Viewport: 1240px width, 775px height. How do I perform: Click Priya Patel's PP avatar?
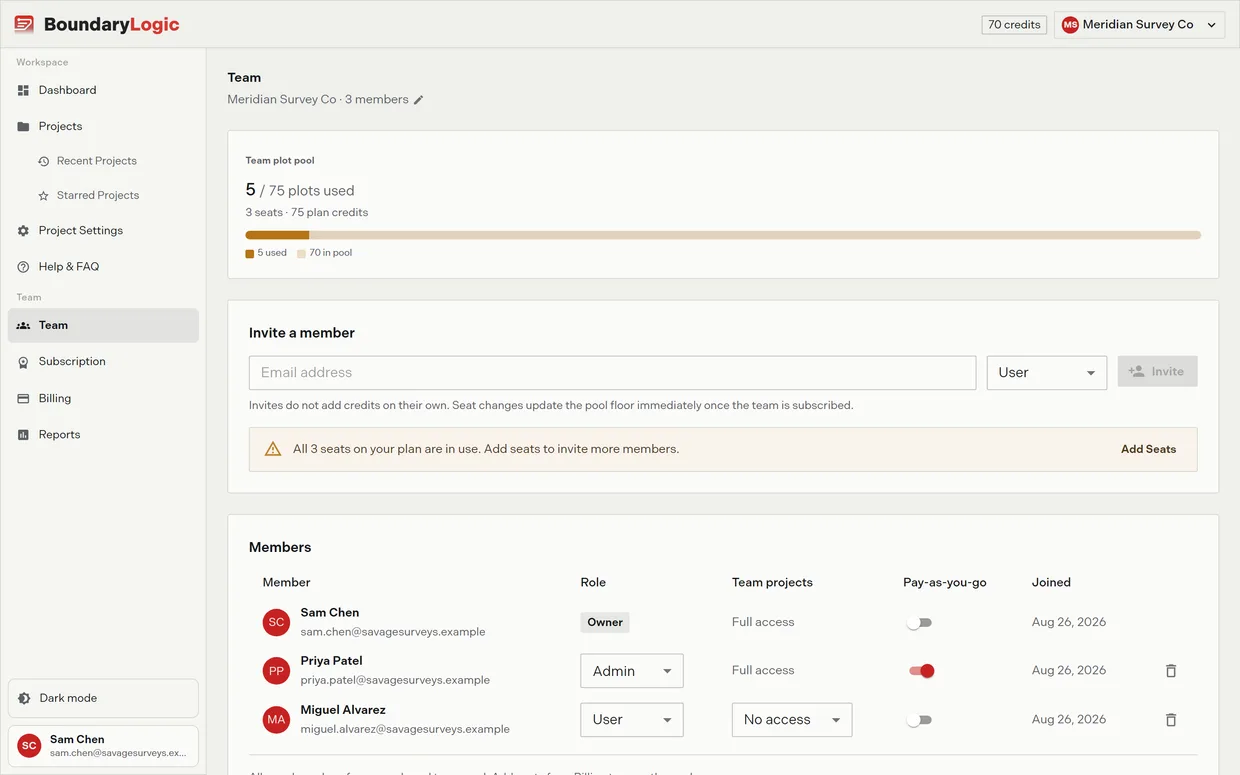[276, 671]
